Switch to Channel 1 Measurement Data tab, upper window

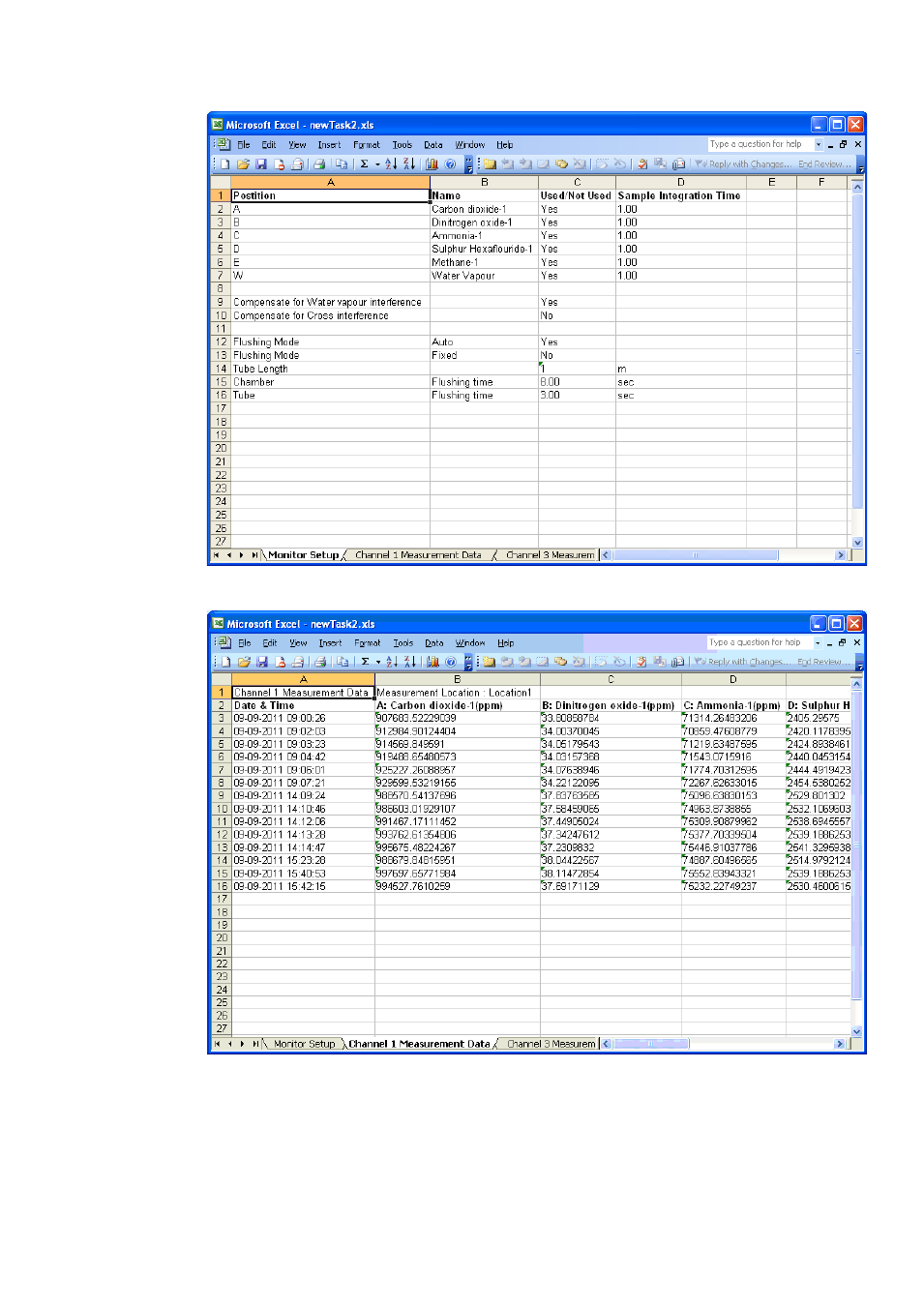pyautogui.click(x=418, y=555)
